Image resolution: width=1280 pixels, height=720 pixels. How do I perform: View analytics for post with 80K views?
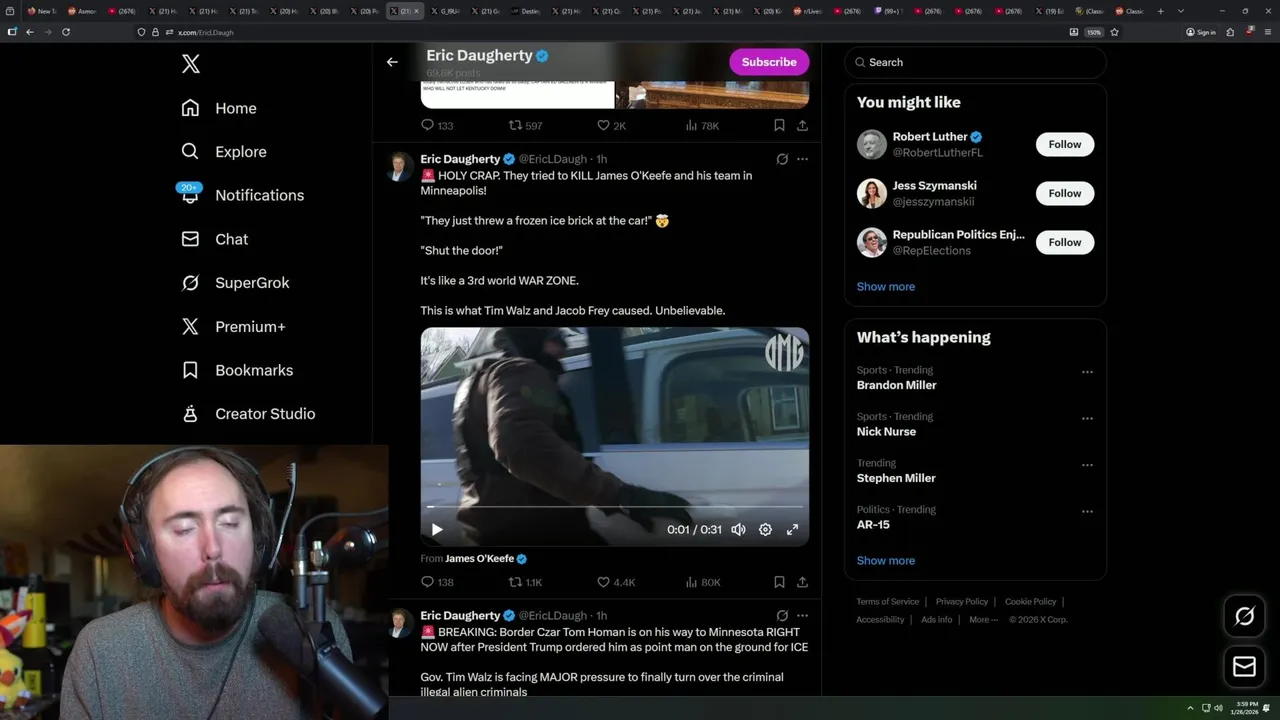coord(702,582)
